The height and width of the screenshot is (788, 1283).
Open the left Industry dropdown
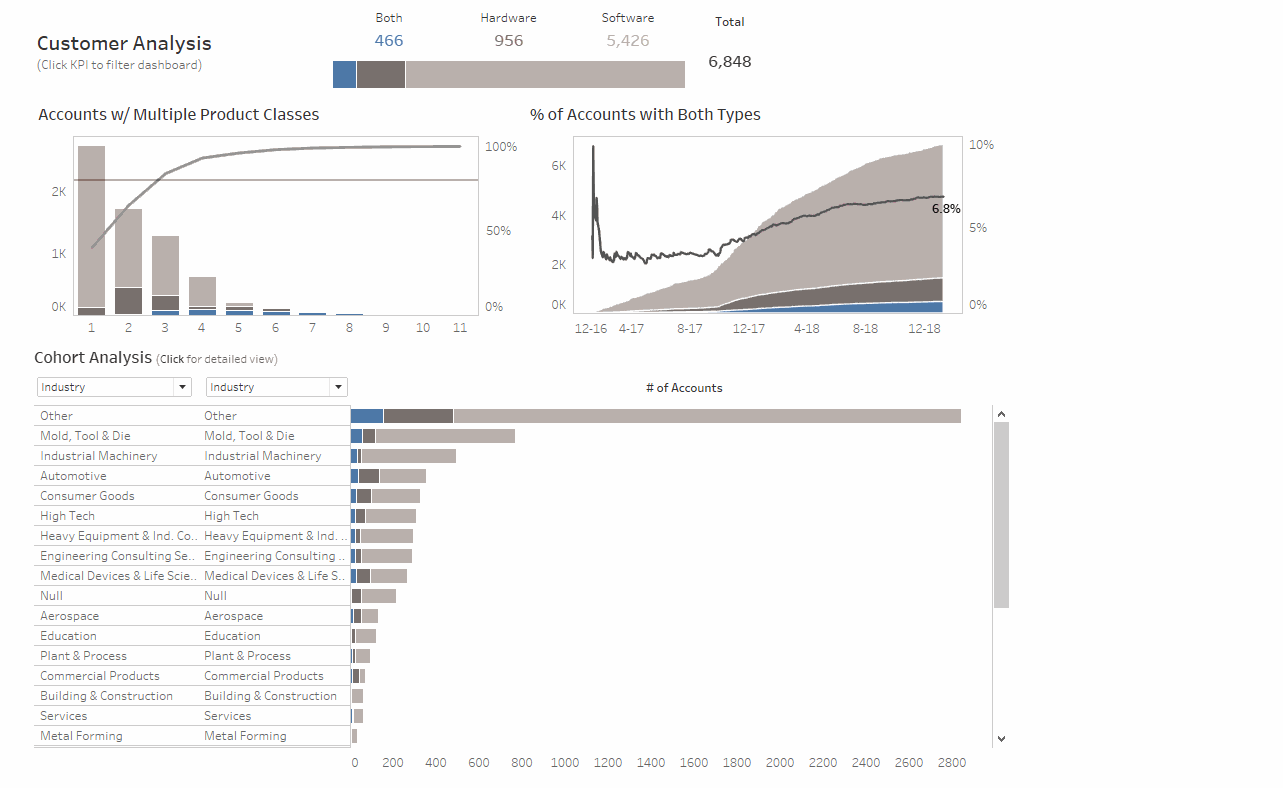(113, 387)
